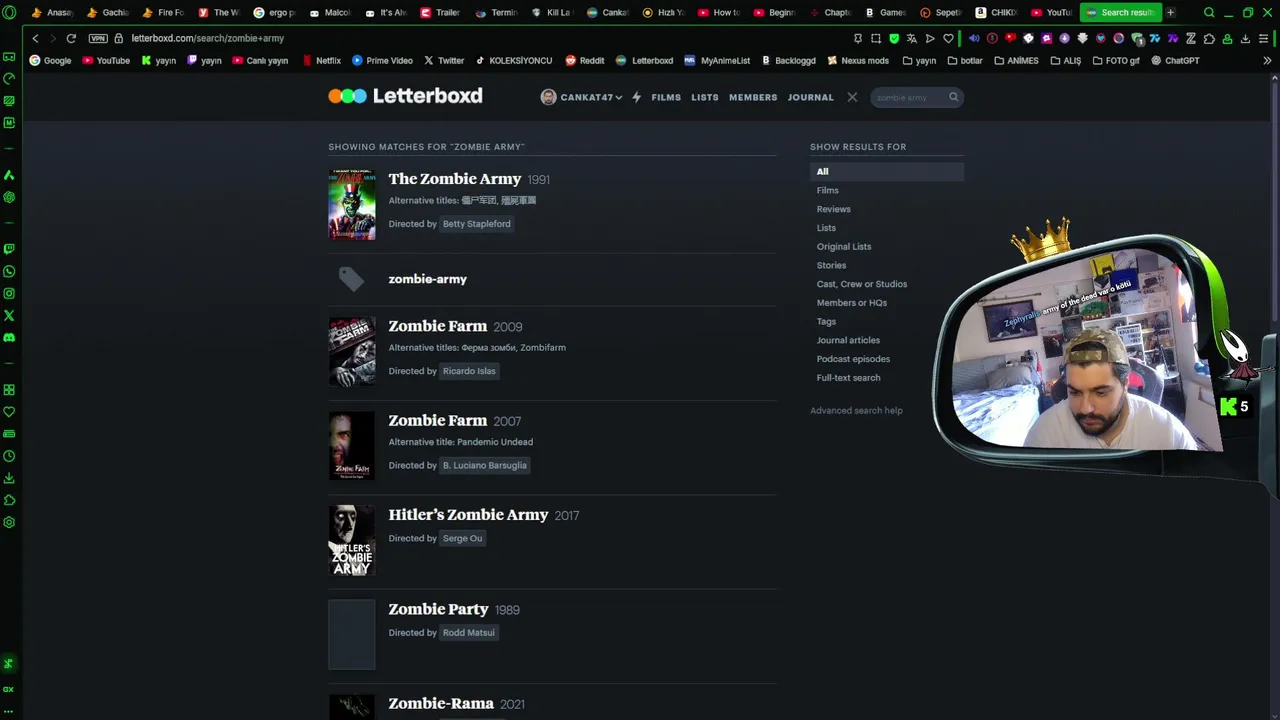Click the site padlock icon
The width and height of the screenshot is (1280, 720).
click(x=119, y=38)
